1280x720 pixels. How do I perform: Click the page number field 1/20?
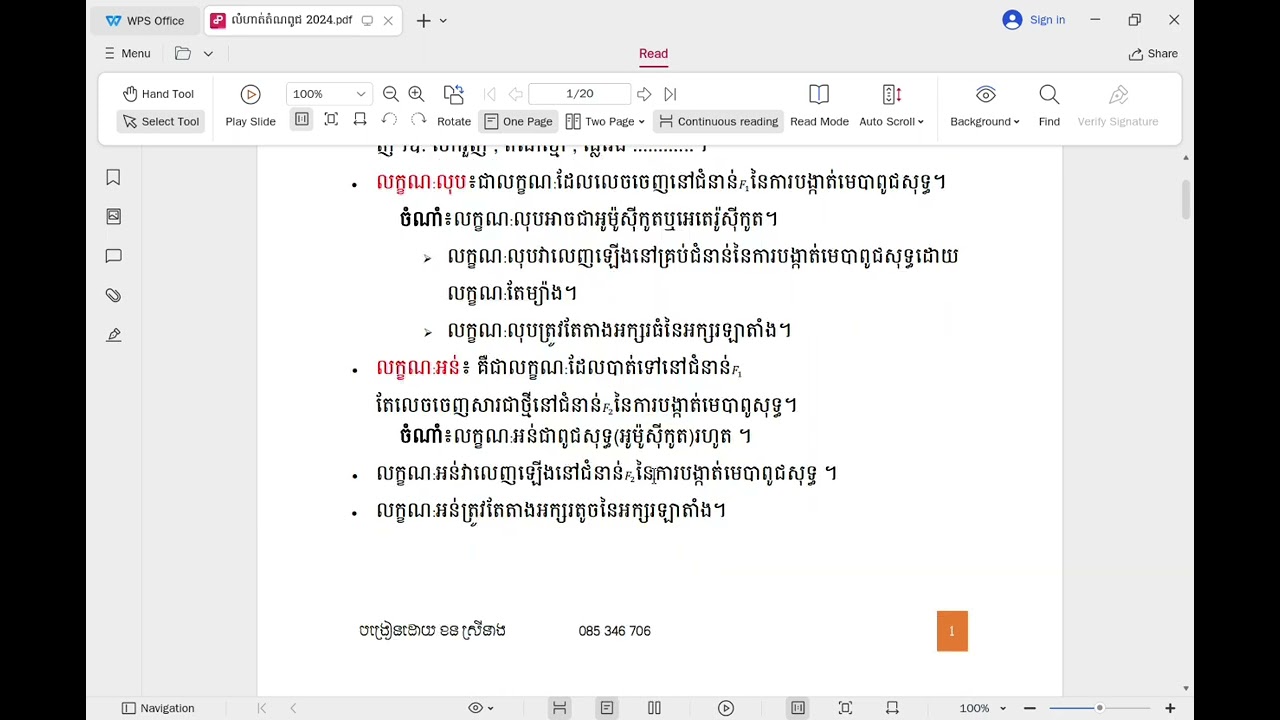[580, 94]
